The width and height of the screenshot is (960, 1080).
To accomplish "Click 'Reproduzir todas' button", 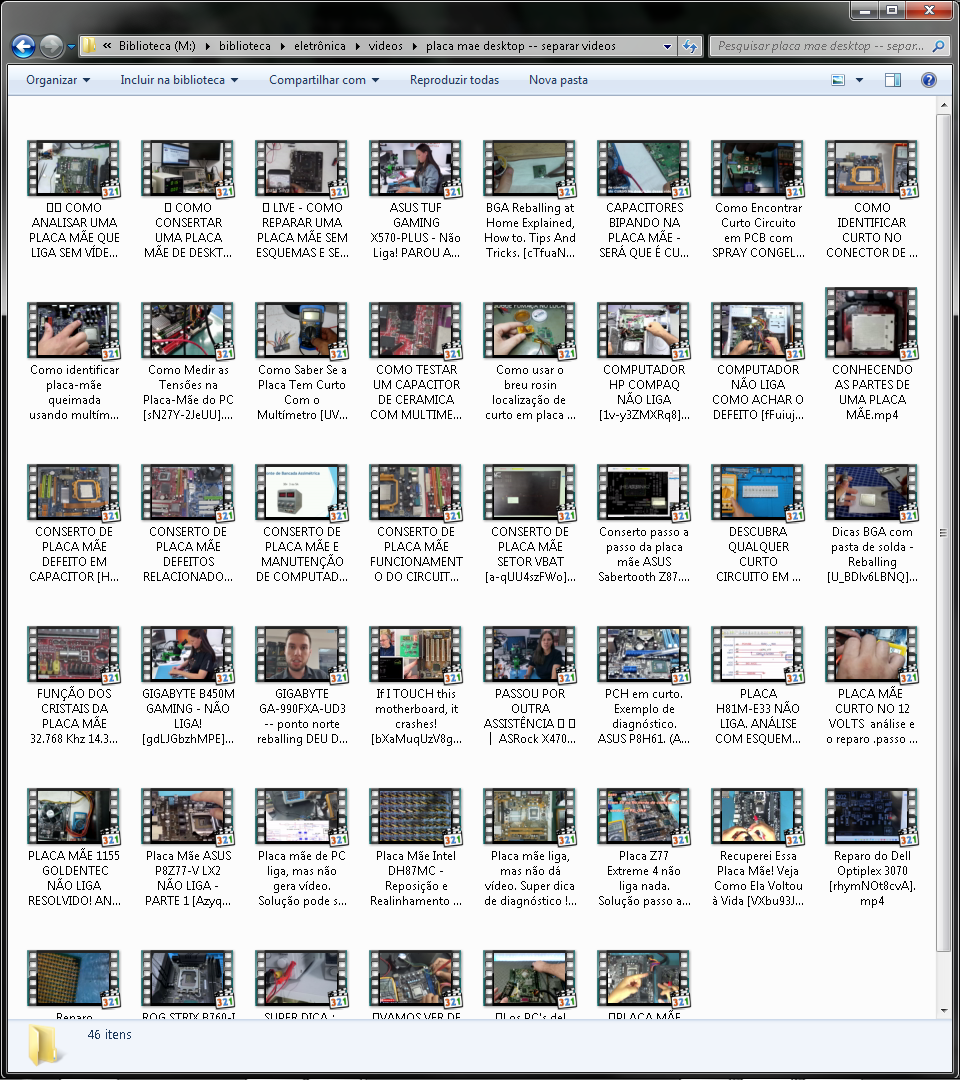I will click(454, 80).
